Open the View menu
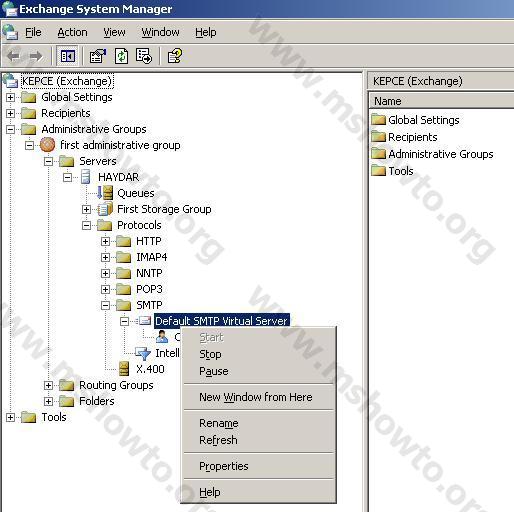 coord(114,32)
